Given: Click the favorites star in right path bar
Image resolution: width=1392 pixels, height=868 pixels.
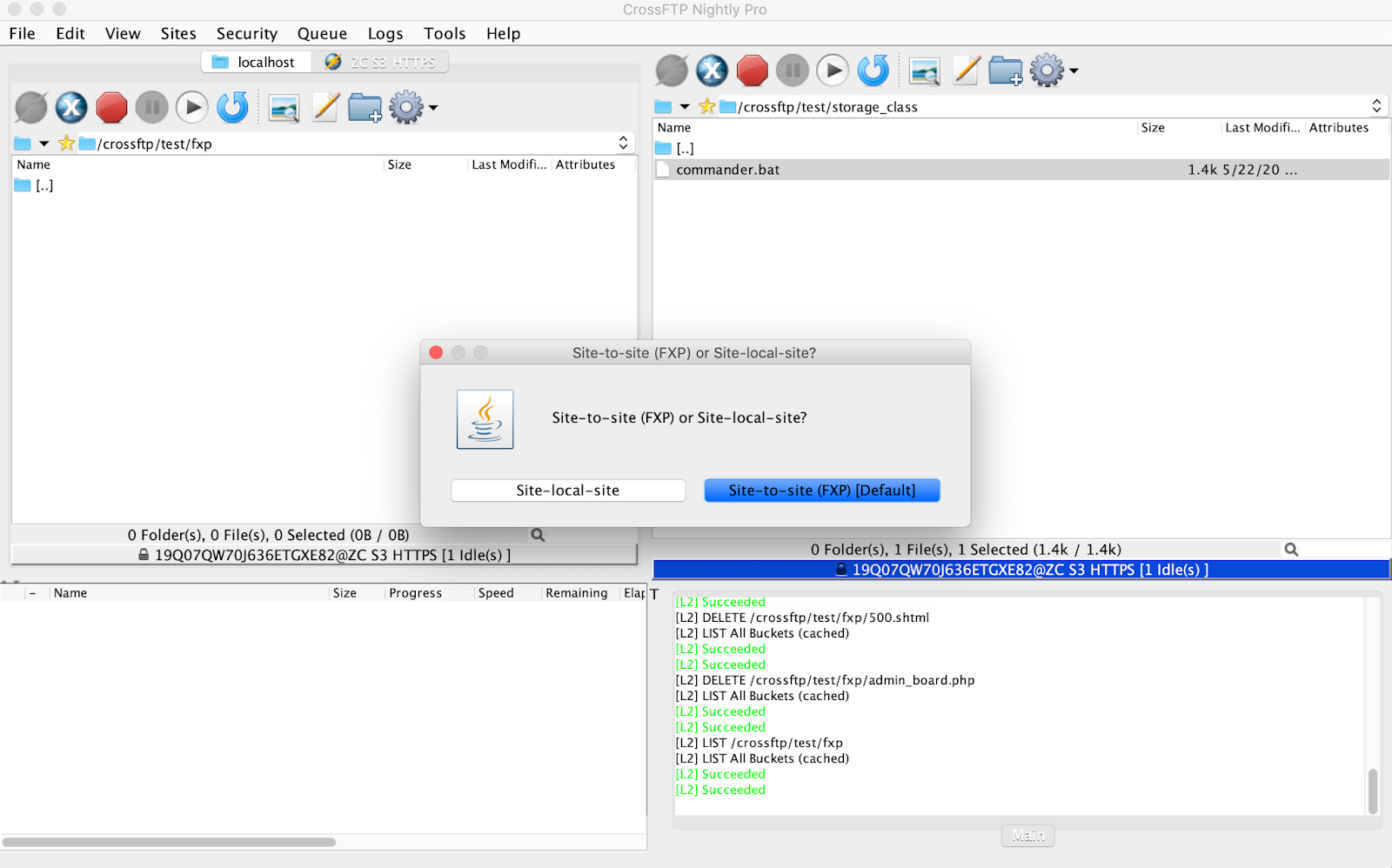Looking at the screenshot, I should [x=706, y=106].
